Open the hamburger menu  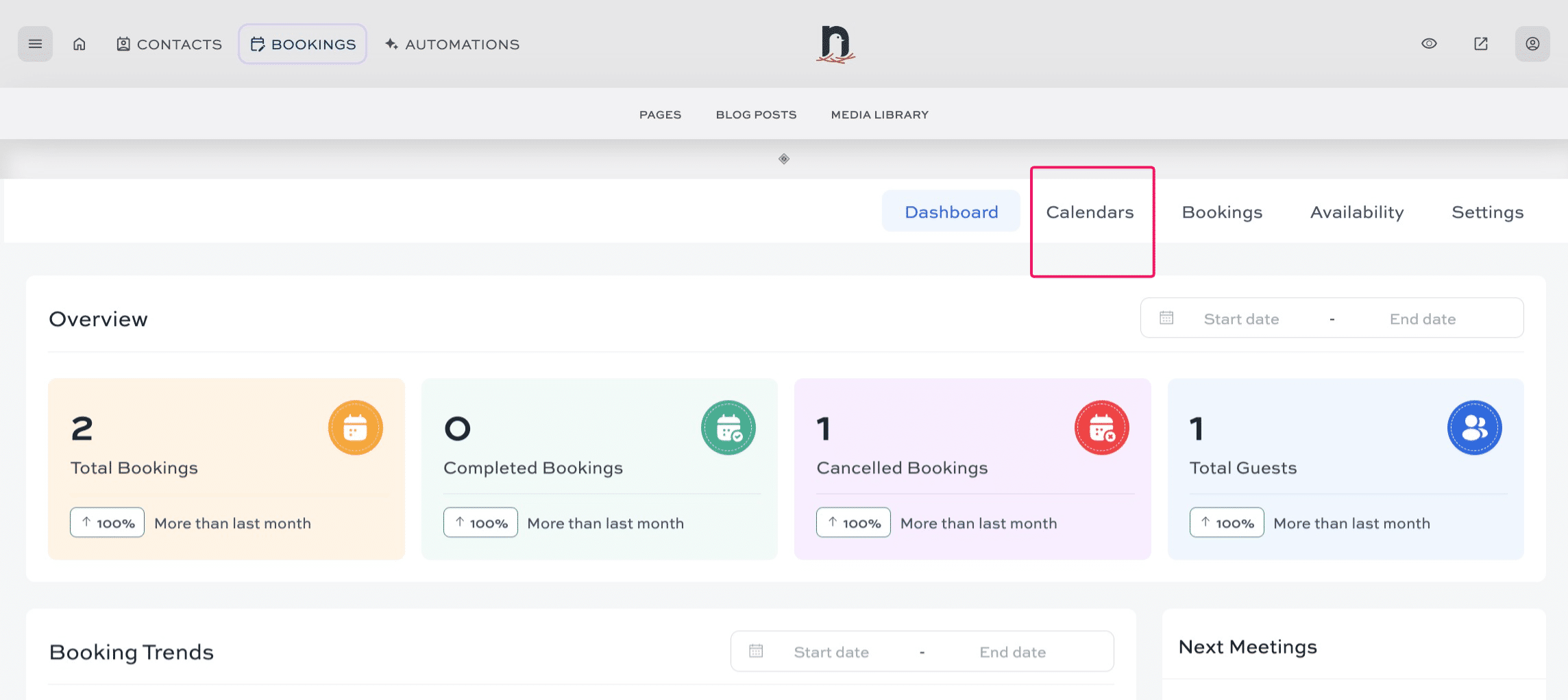click(35, 44)
